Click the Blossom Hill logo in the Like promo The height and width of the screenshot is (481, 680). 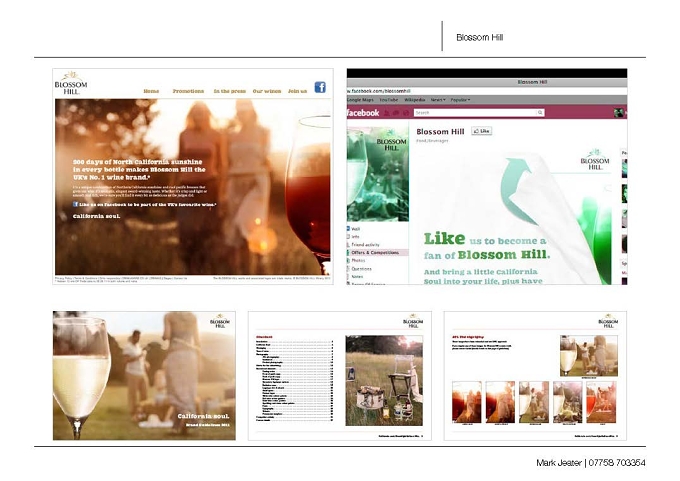(x=595, y=159)
